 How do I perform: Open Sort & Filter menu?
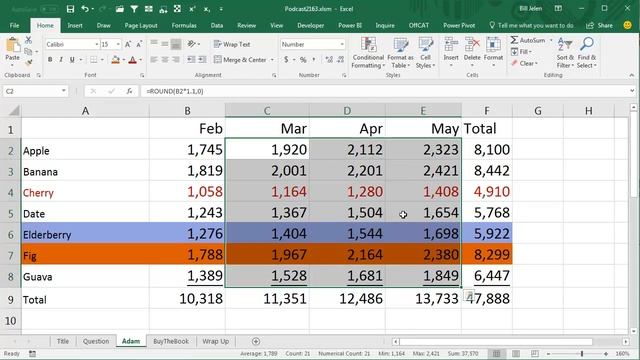565,53
